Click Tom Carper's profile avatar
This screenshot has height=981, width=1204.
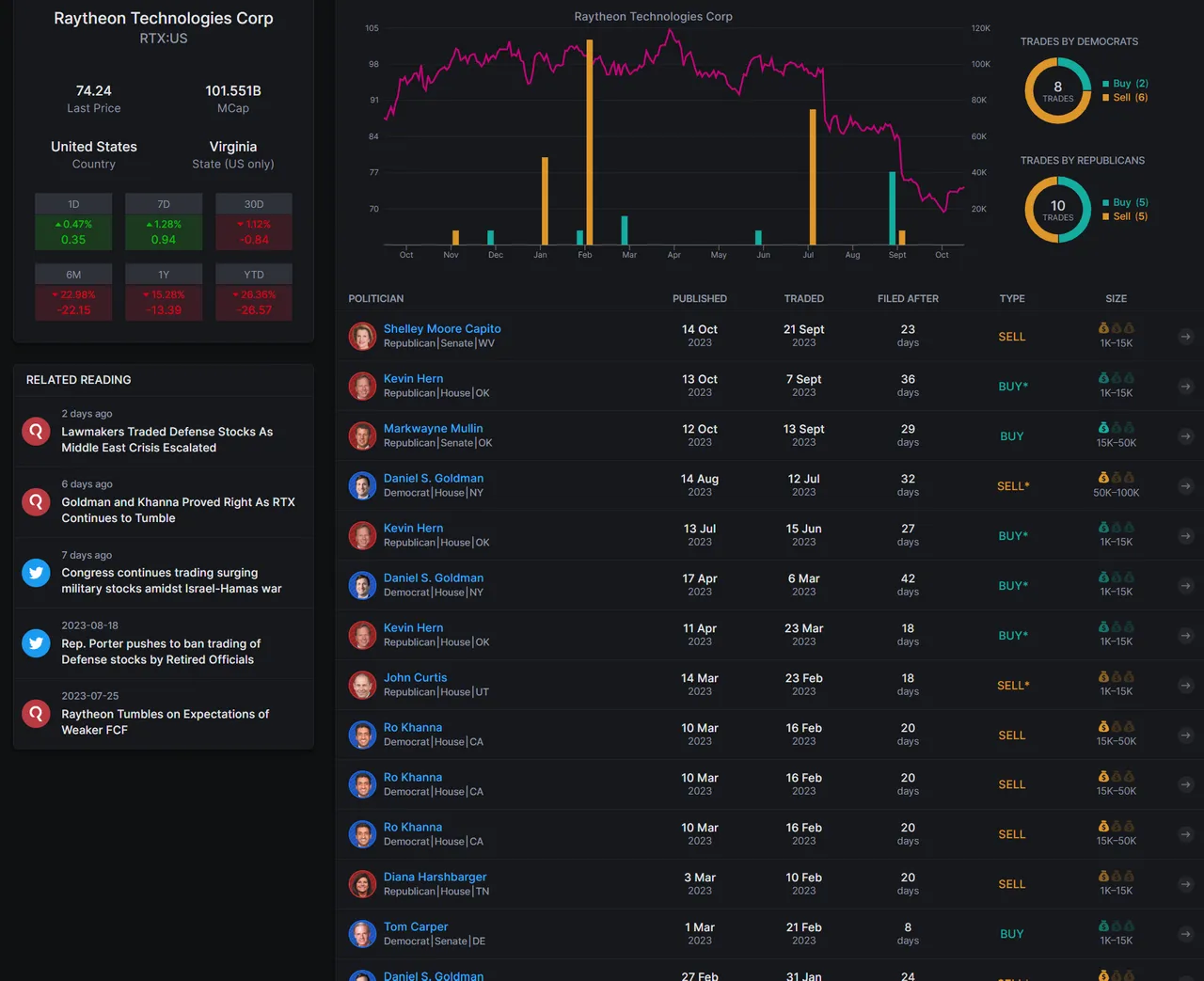[x=362, y=934]
